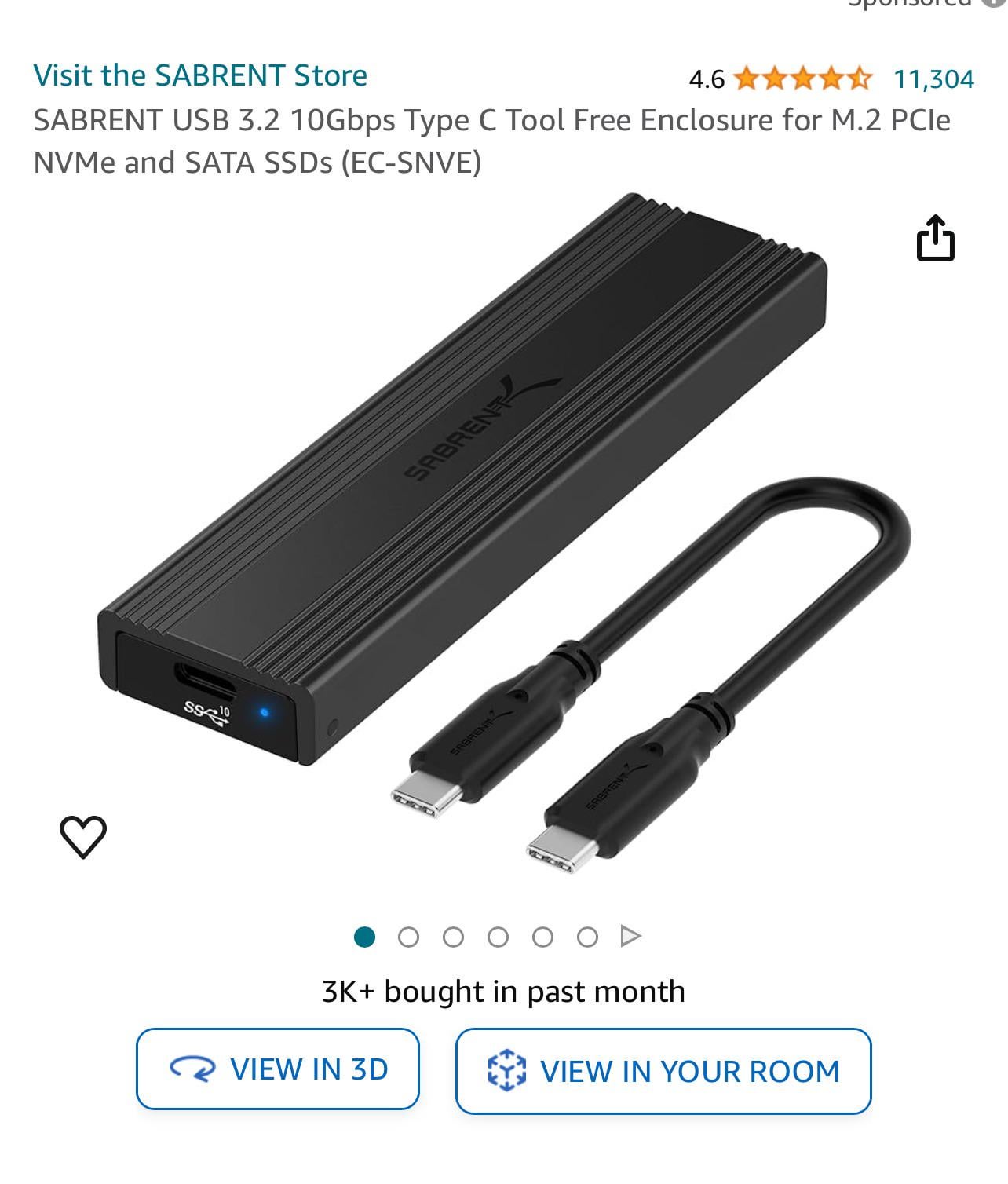The height and width of the screenshot is (1184, 1008).
Task: Click the 3D rotate icon in View in 3D
Action: click(192, 1069)
